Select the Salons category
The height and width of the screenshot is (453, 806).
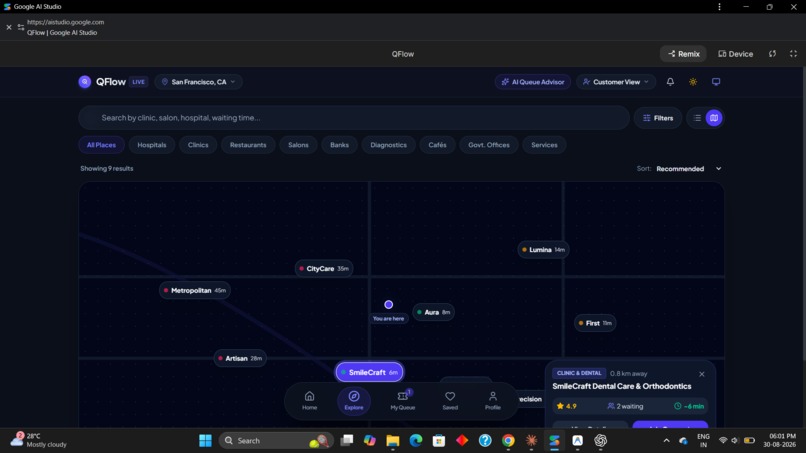pos(298,145)
